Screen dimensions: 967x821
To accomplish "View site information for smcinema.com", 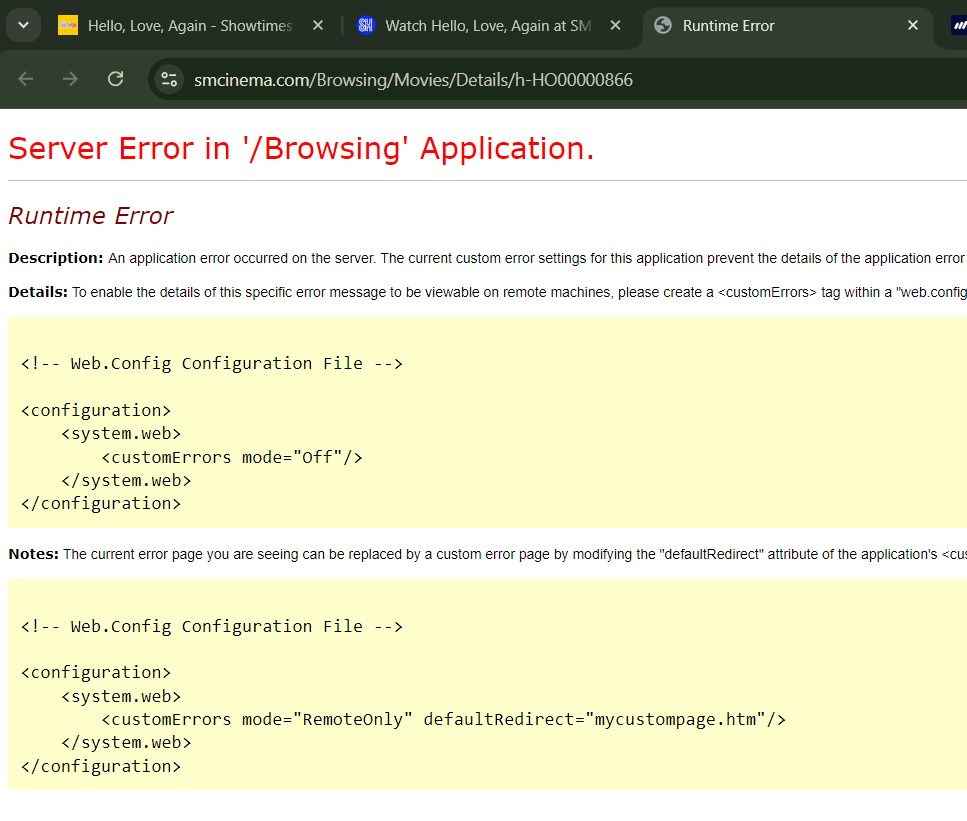I will click(x=169, y=80).
